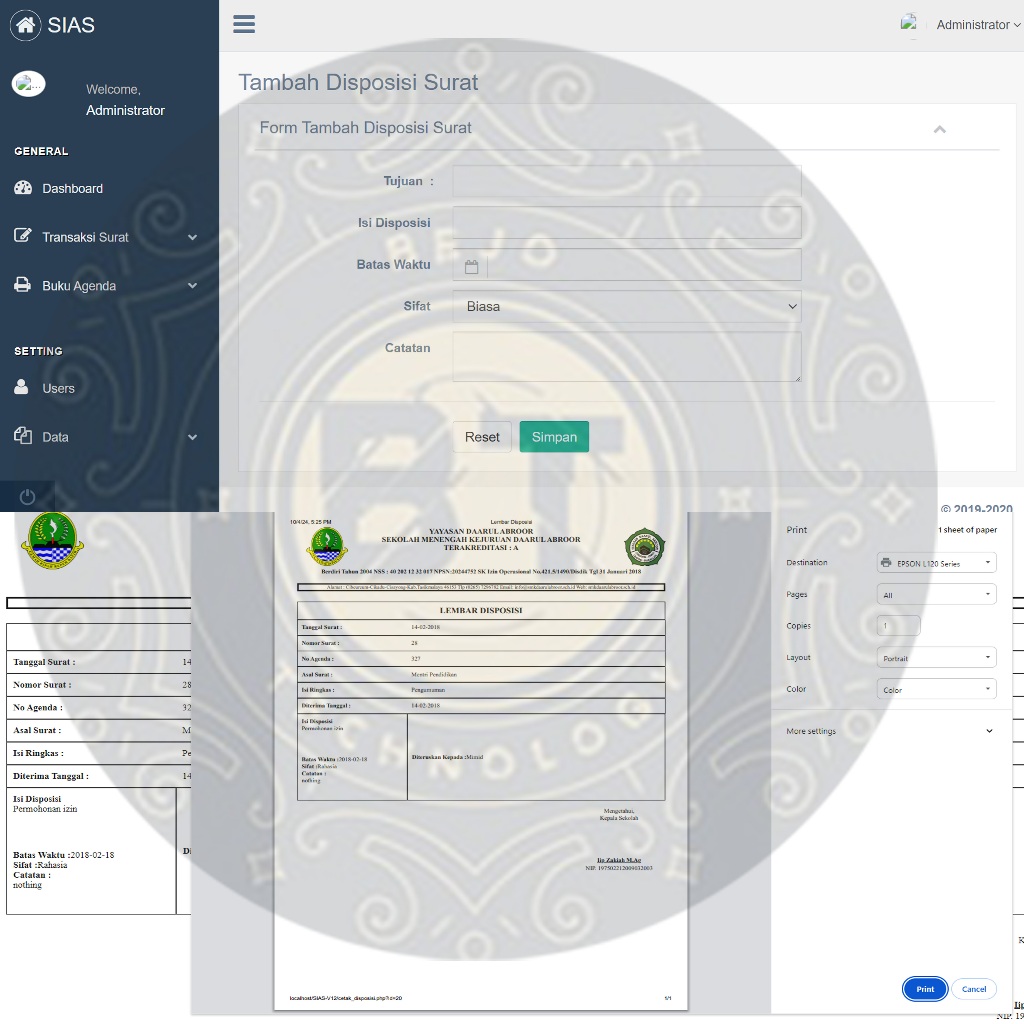1024x1024 pixels.
Task: Open the Batas Waktu calendar icon
Action: click(x=471, y=266)
